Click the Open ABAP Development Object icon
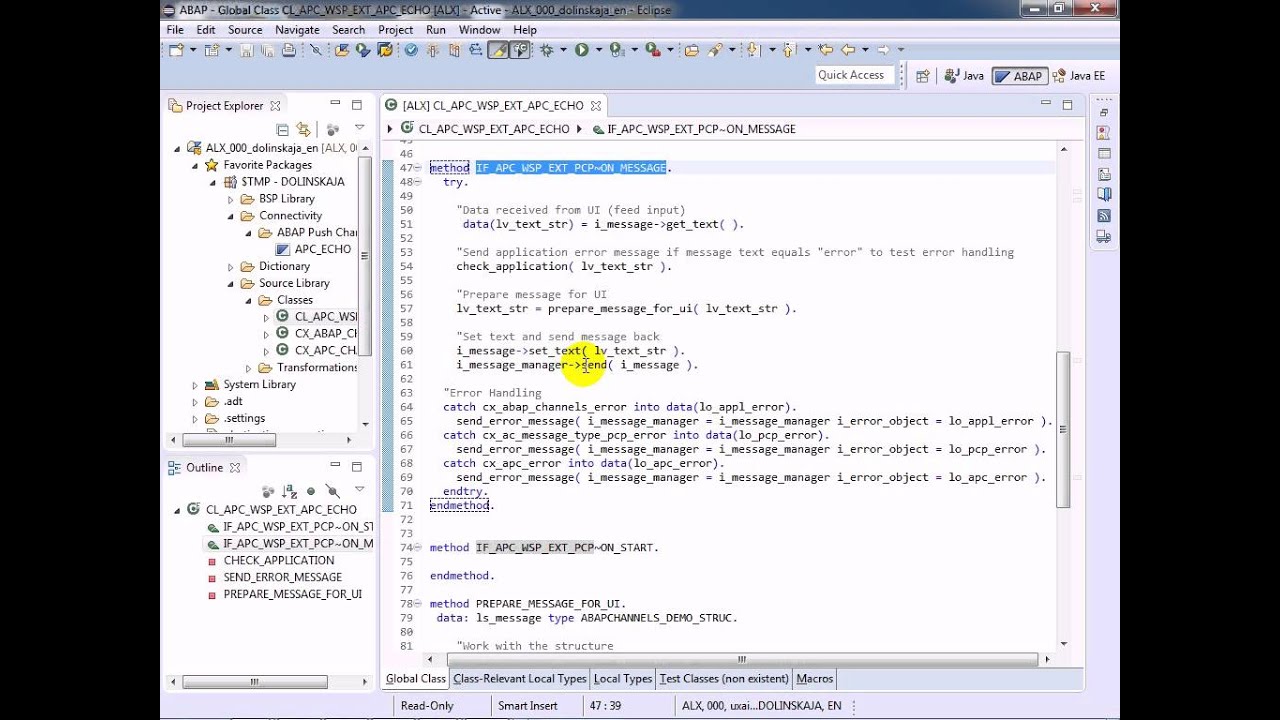Screen dimensions: 1280x720 pos(341,50)
